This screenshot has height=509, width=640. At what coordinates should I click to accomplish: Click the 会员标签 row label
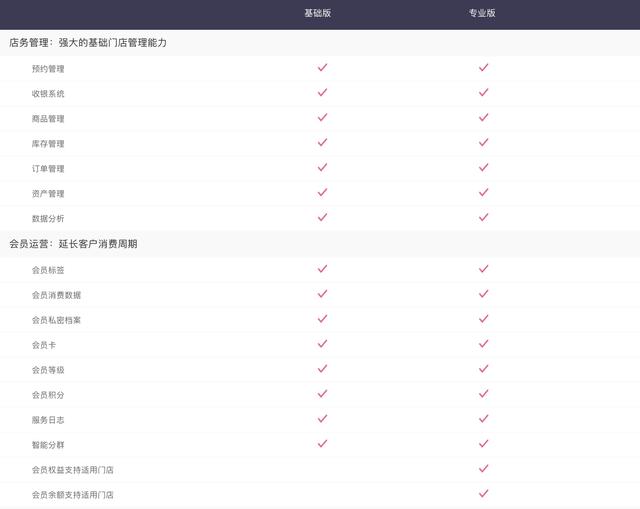pos(48,270)
